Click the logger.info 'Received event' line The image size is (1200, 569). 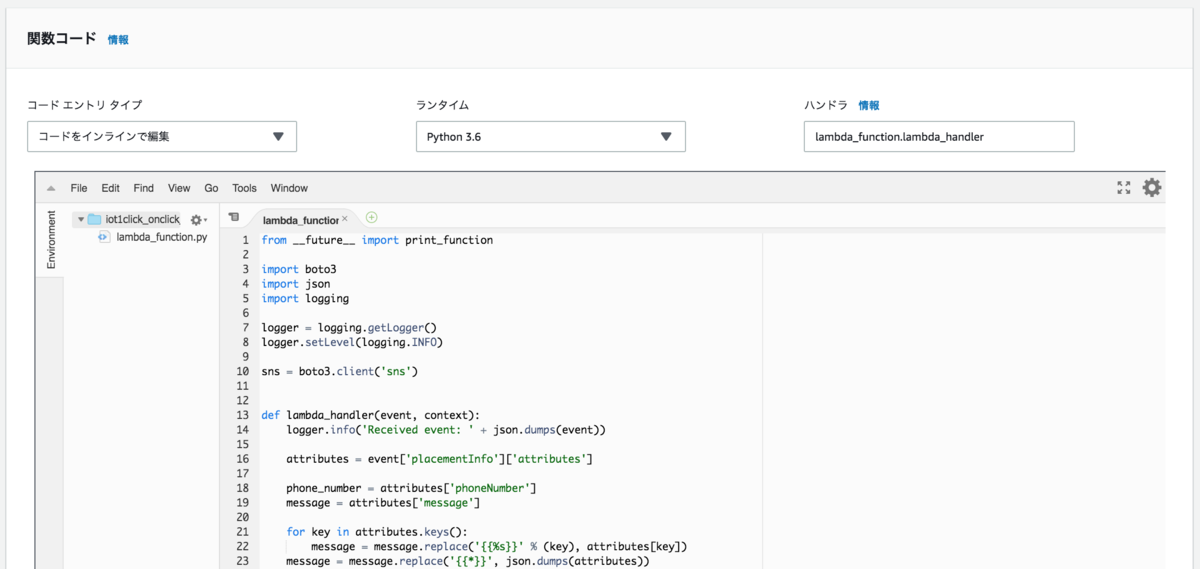click(x=446, y=430)
